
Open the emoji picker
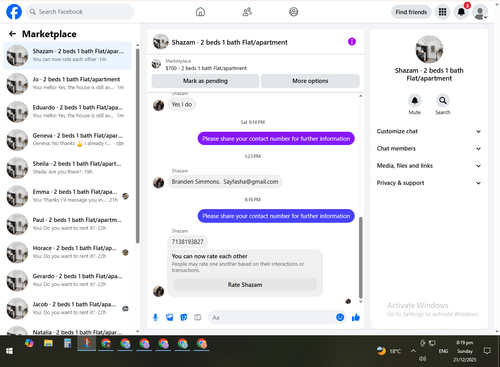point(340,317)
